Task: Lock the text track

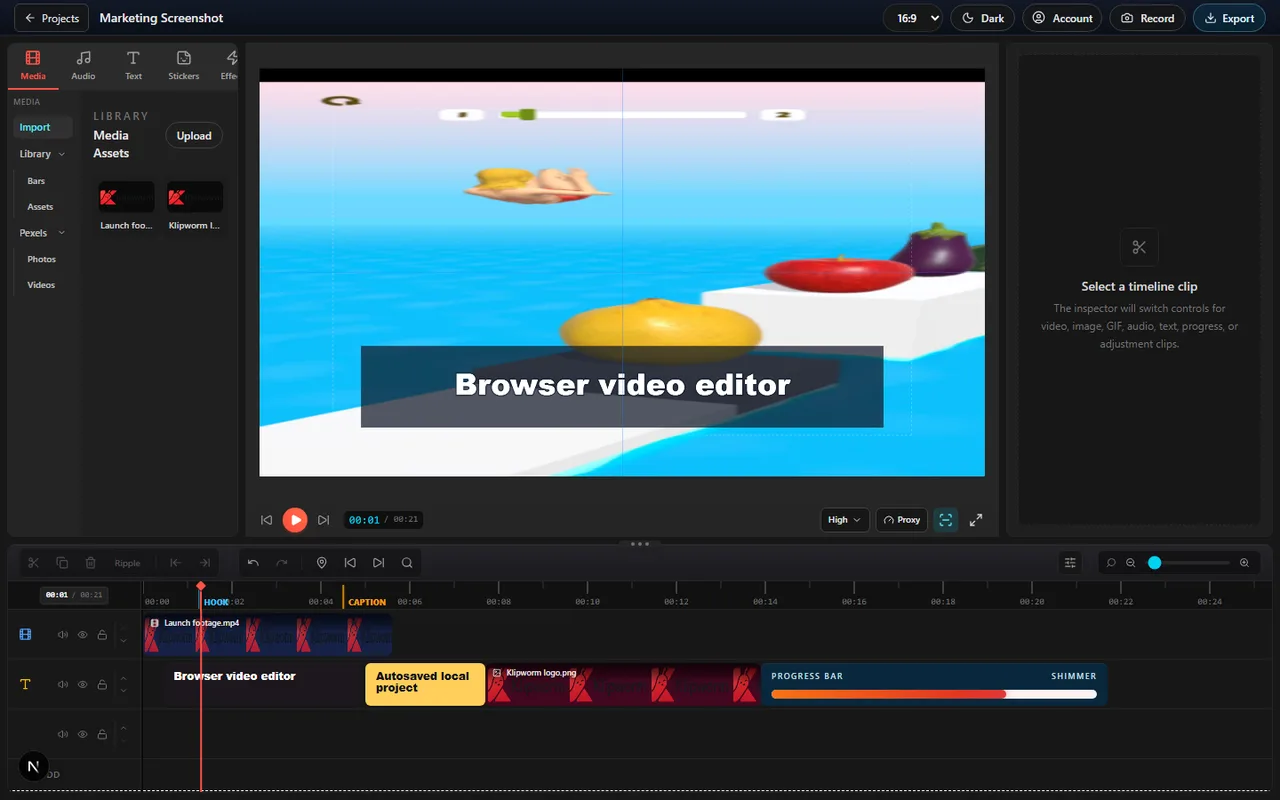Action: (102, 685)
